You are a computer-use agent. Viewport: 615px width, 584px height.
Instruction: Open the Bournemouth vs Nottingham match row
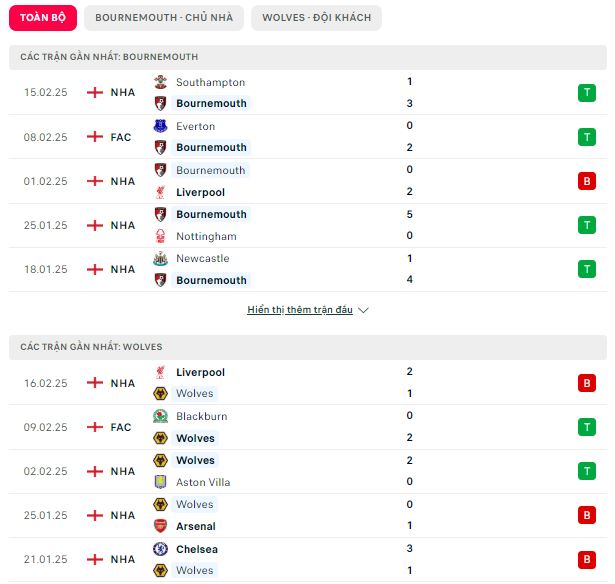click(x=308, y=225)
